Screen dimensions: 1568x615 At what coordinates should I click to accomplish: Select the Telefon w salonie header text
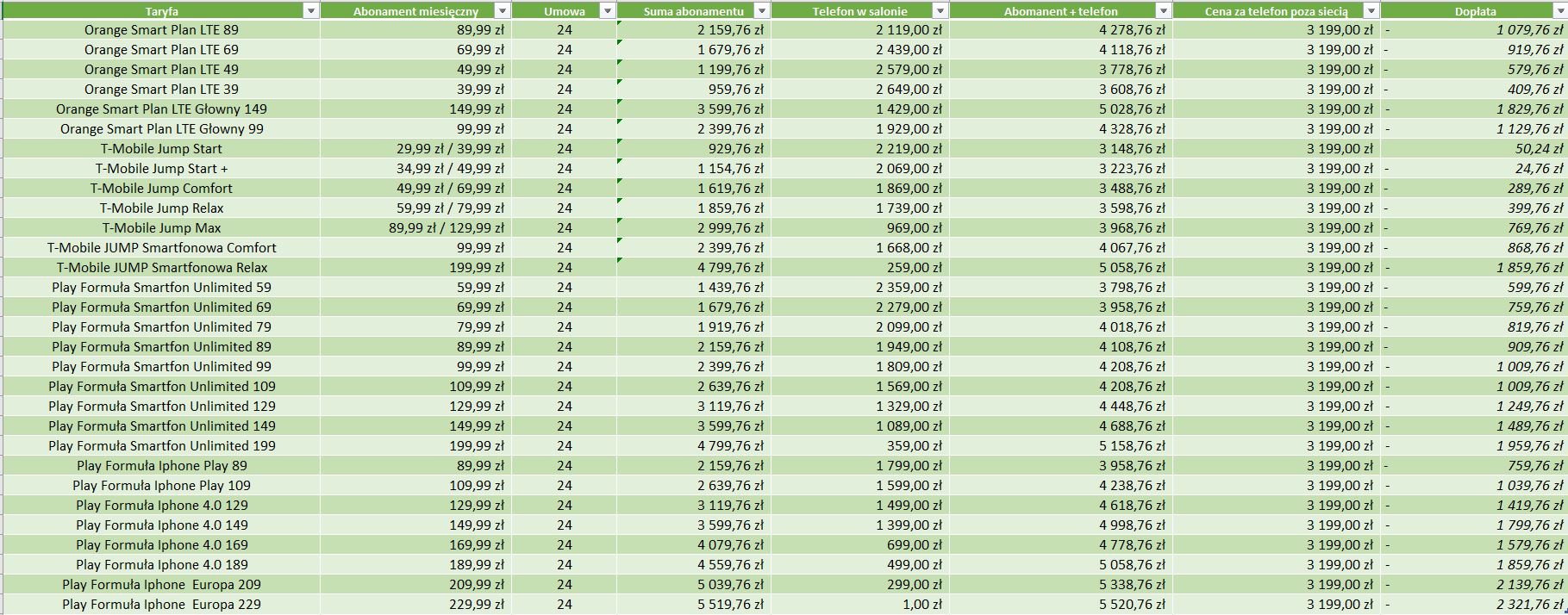click(859, 11)
